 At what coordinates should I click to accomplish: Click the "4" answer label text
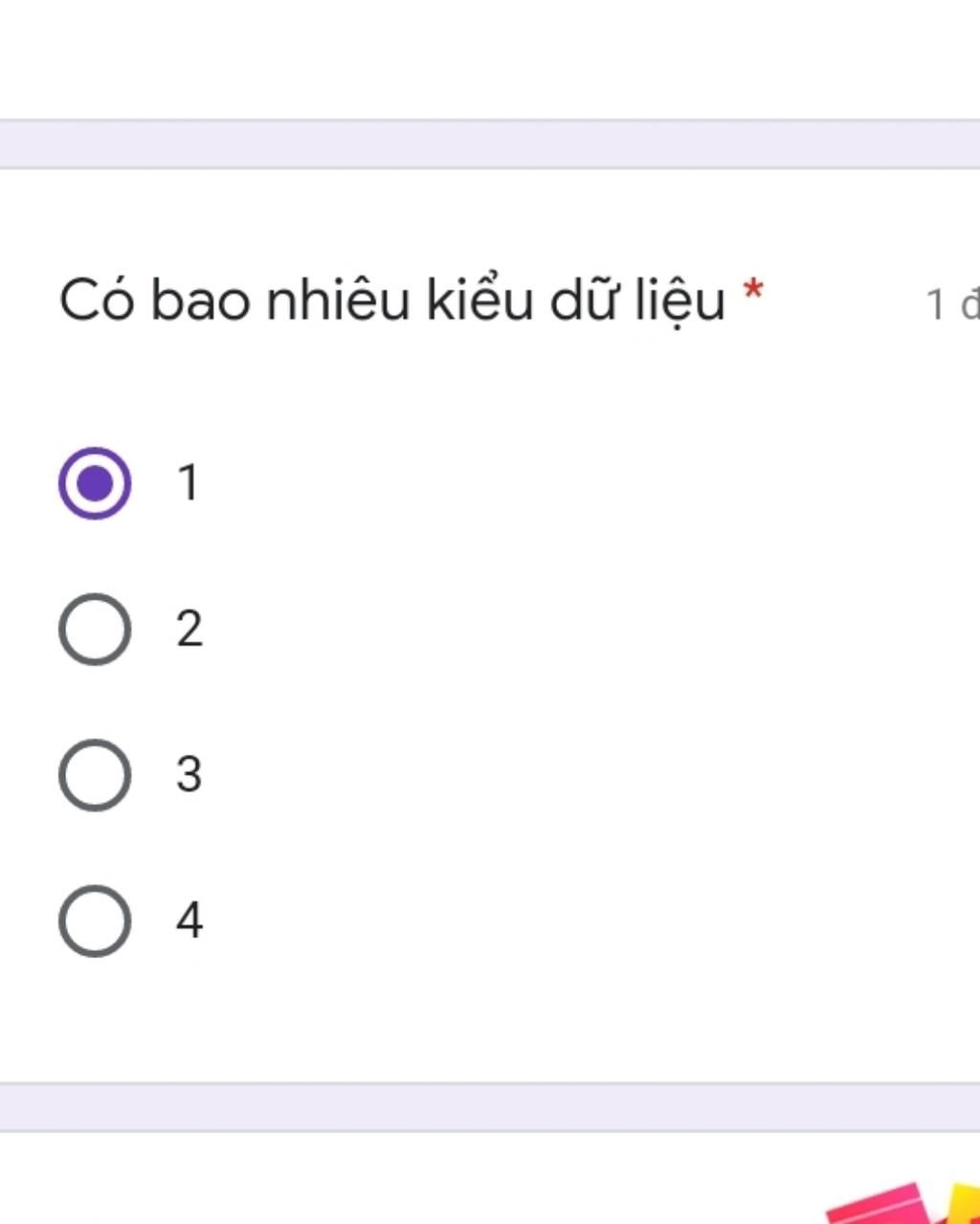coord(189,922)
